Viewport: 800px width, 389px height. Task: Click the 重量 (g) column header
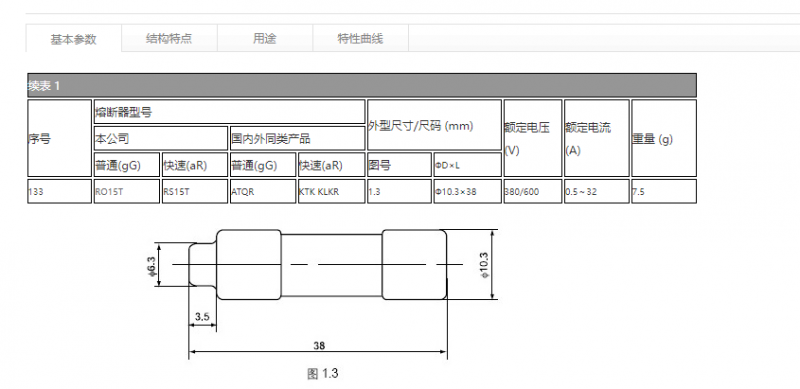664,138
